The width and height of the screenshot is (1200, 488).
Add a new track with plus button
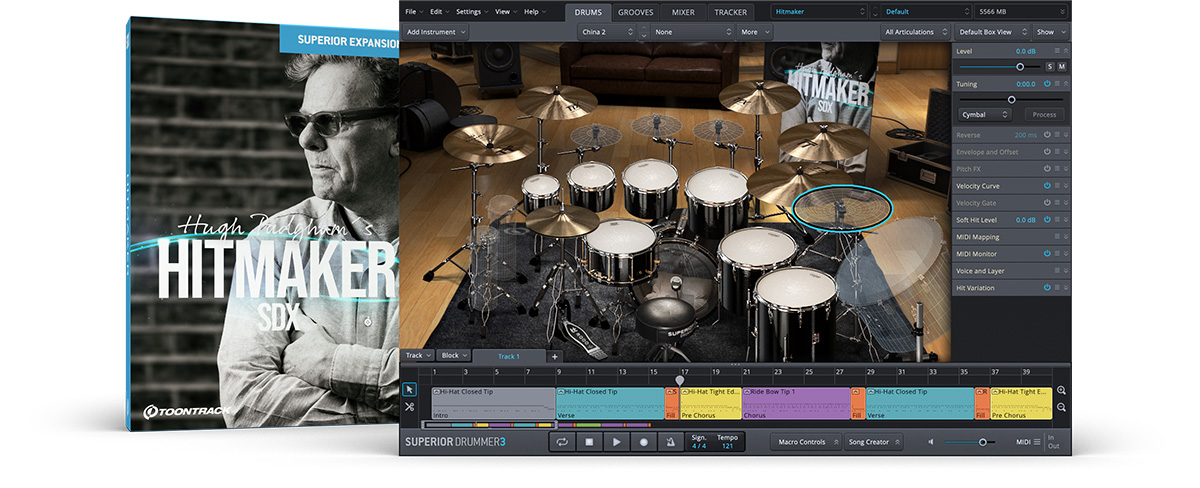pos(555,356)
